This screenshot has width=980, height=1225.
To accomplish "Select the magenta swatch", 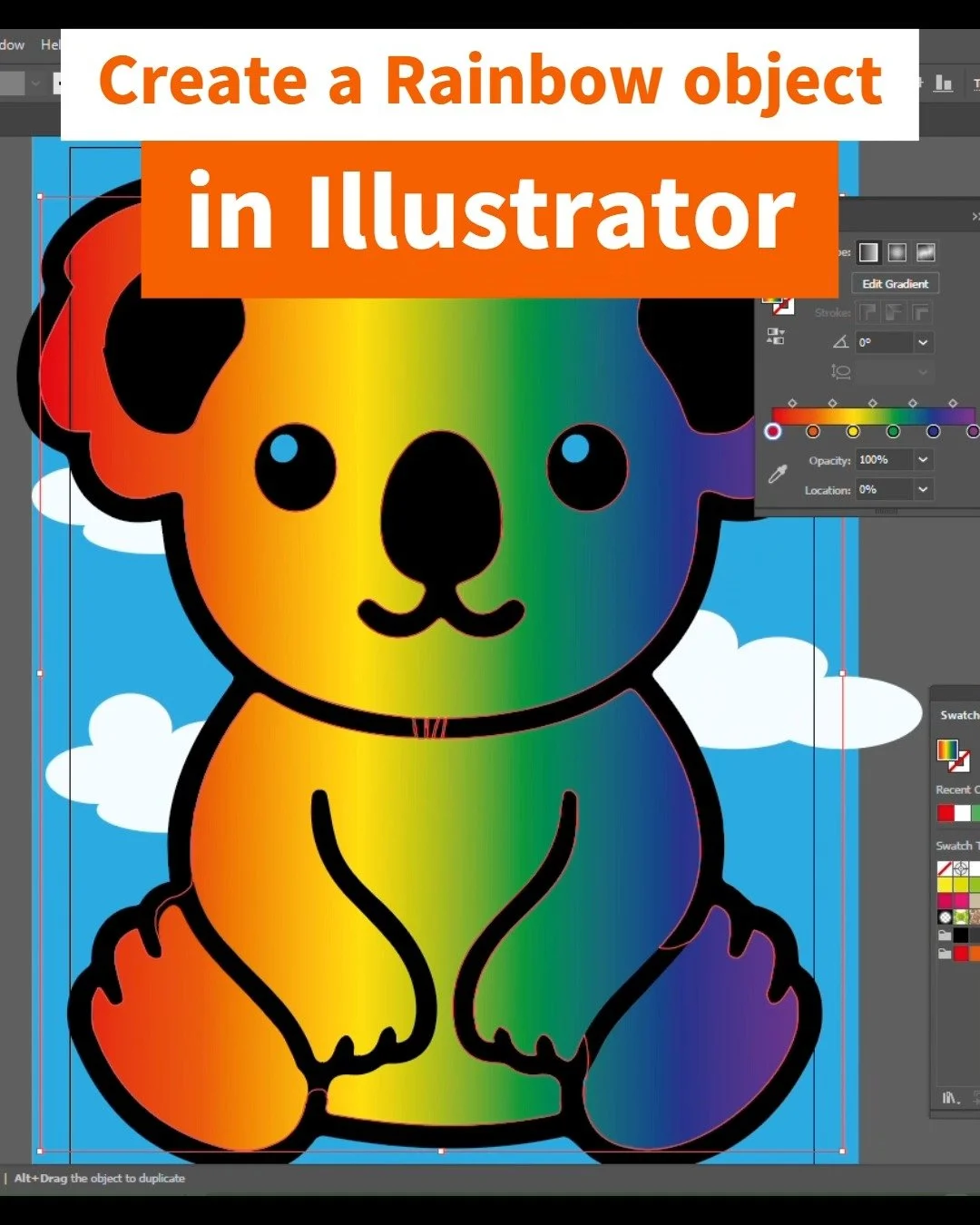I will (x=960, y=900).
